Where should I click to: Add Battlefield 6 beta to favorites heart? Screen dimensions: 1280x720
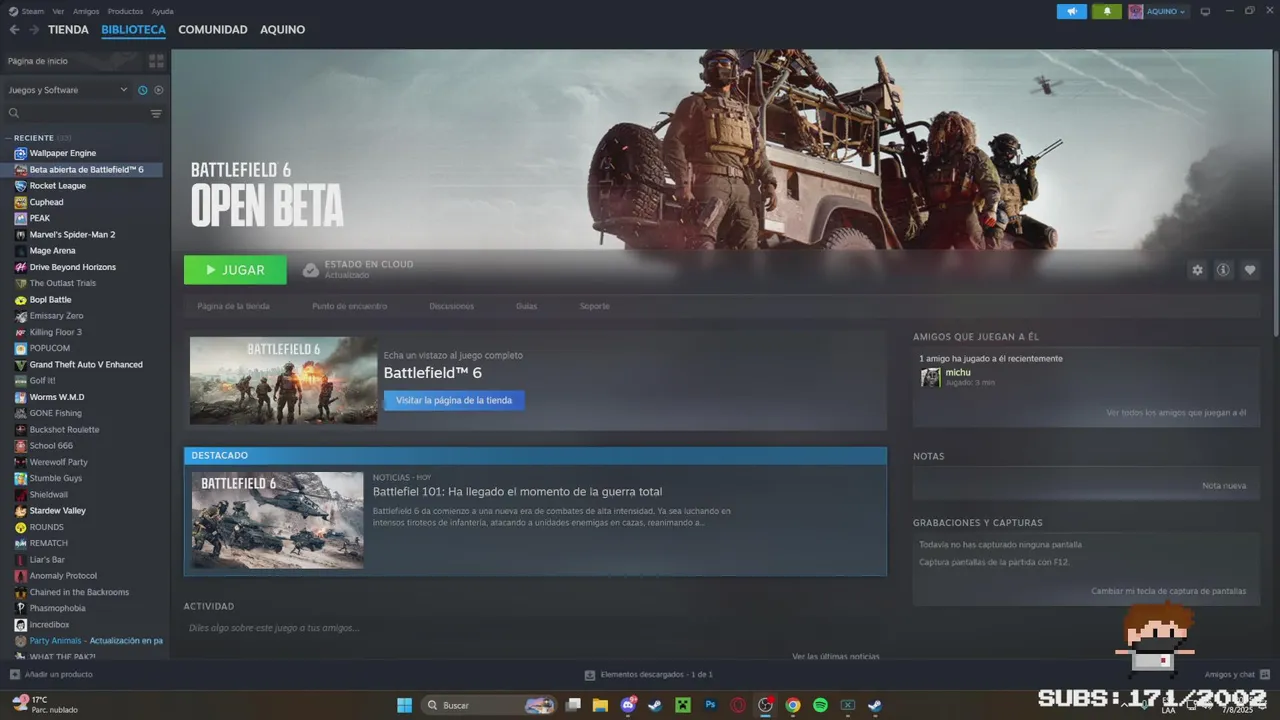[x=1250, y=270]
